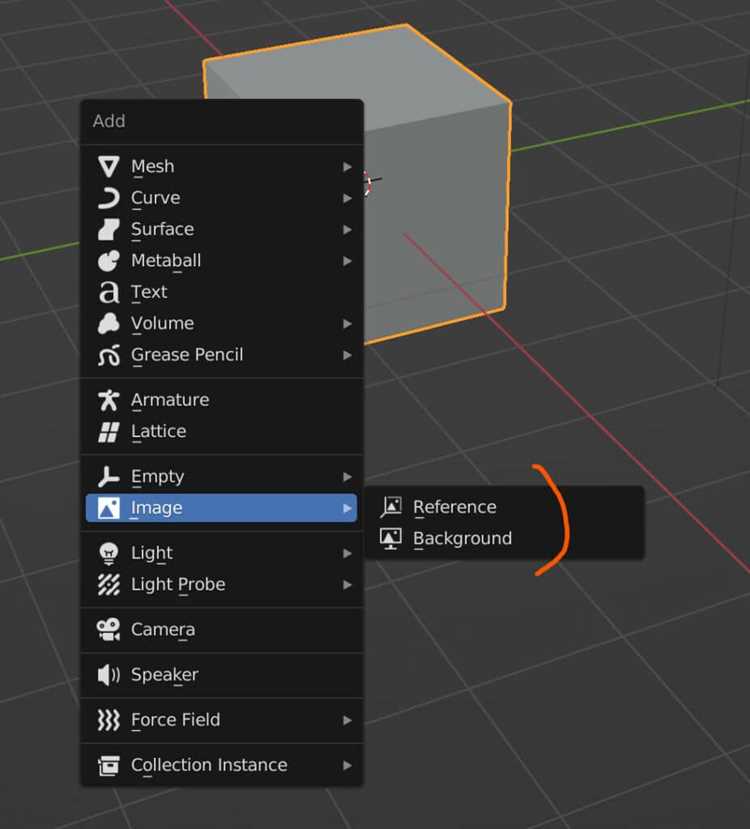The height and width of the screenshot is (829, 750).
Task: Open the Mesh entry label
Action: click(153, 167)
